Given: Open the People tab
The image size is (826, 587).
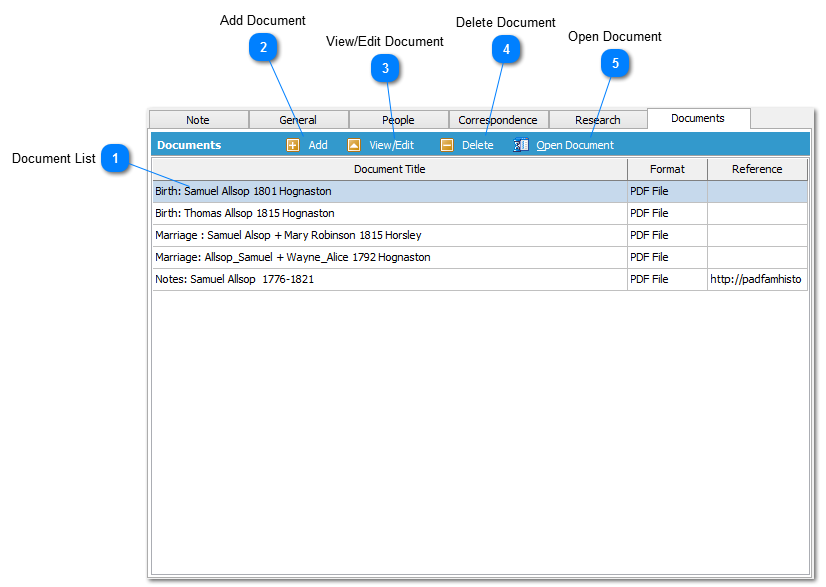Looking at the screenshot, I should point(397,119).
